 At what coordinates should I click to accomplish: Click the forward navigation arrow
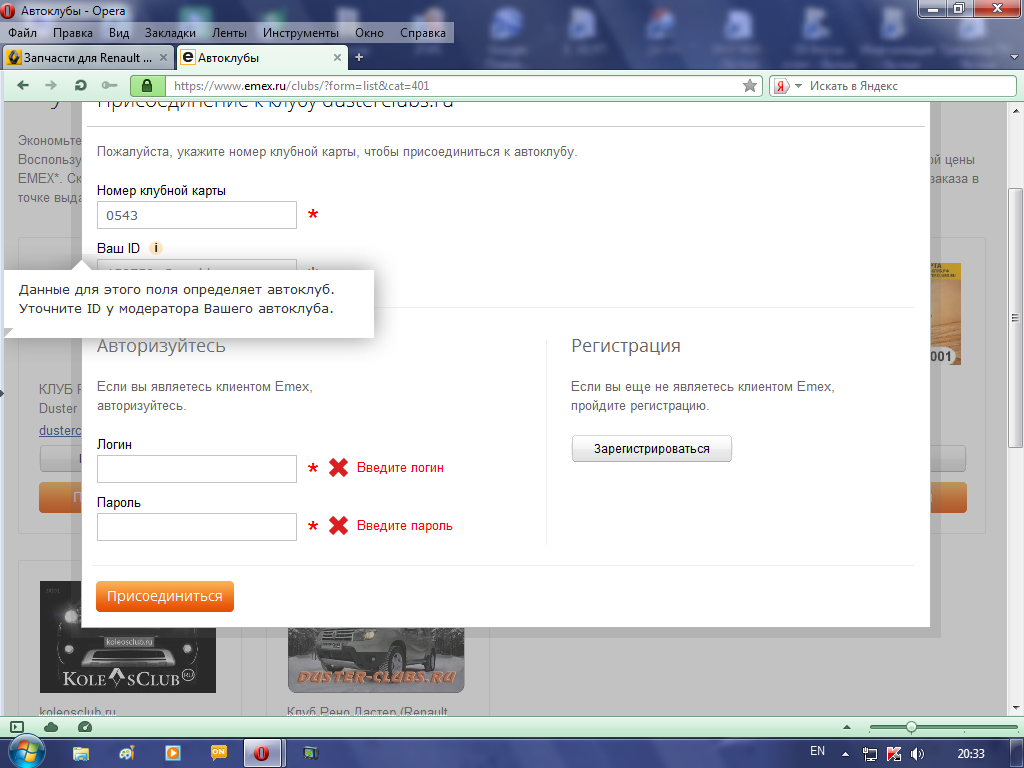[x=51, y=86]
